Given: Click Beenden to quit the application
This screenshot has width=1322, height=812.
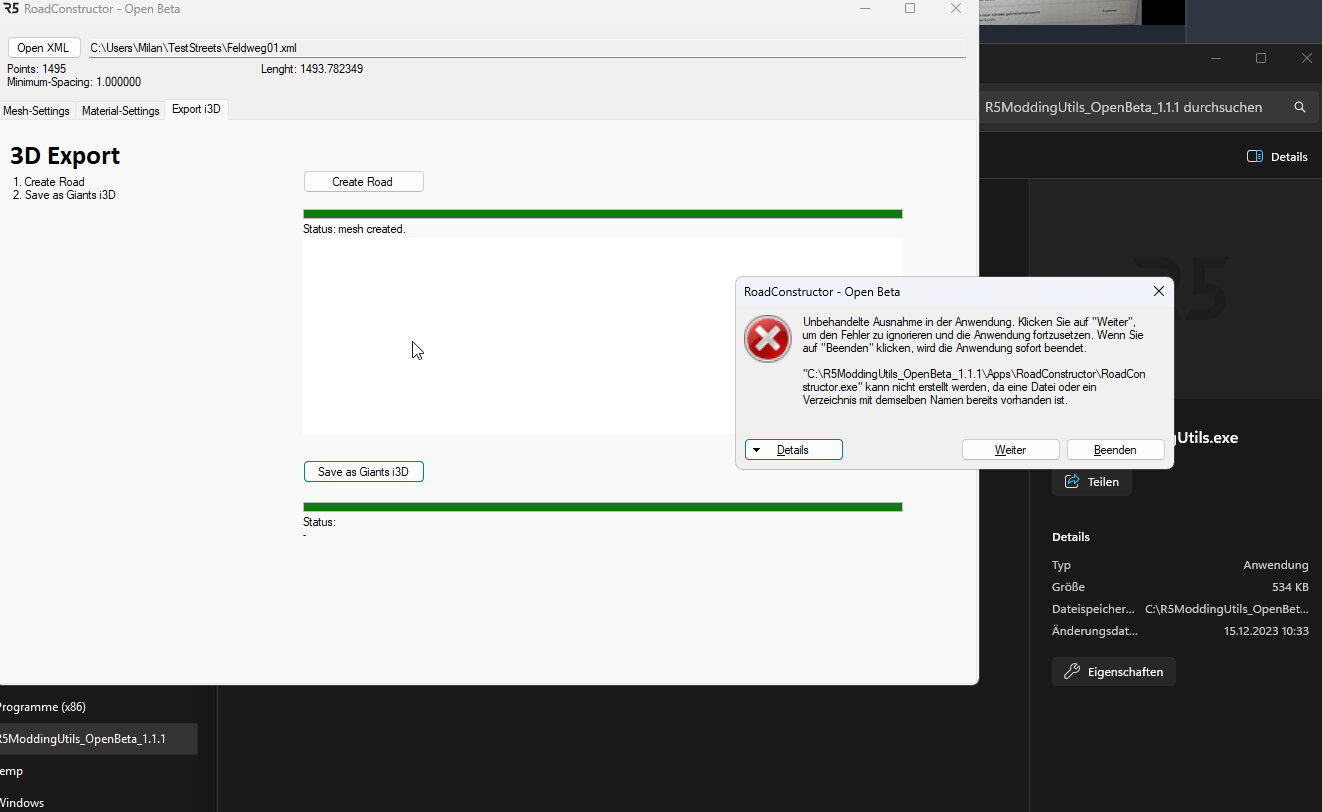Looking at the screenshot, I should pos(1114,450).
